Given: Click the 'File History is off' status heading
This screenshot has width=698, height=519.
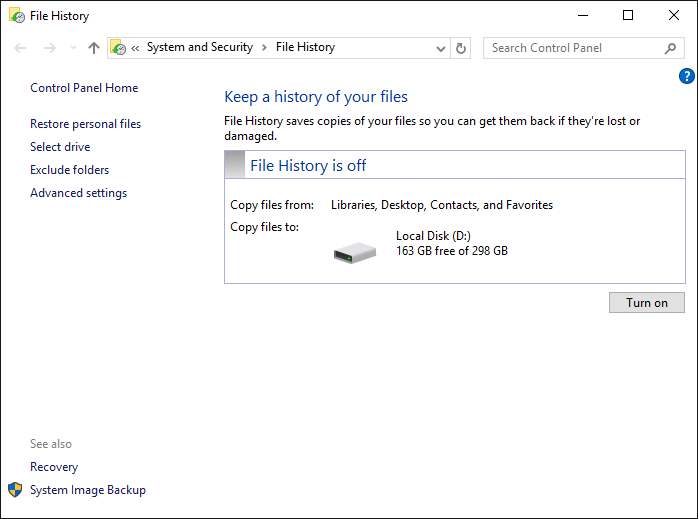Looking at the screenshot, I should point(308,166).
